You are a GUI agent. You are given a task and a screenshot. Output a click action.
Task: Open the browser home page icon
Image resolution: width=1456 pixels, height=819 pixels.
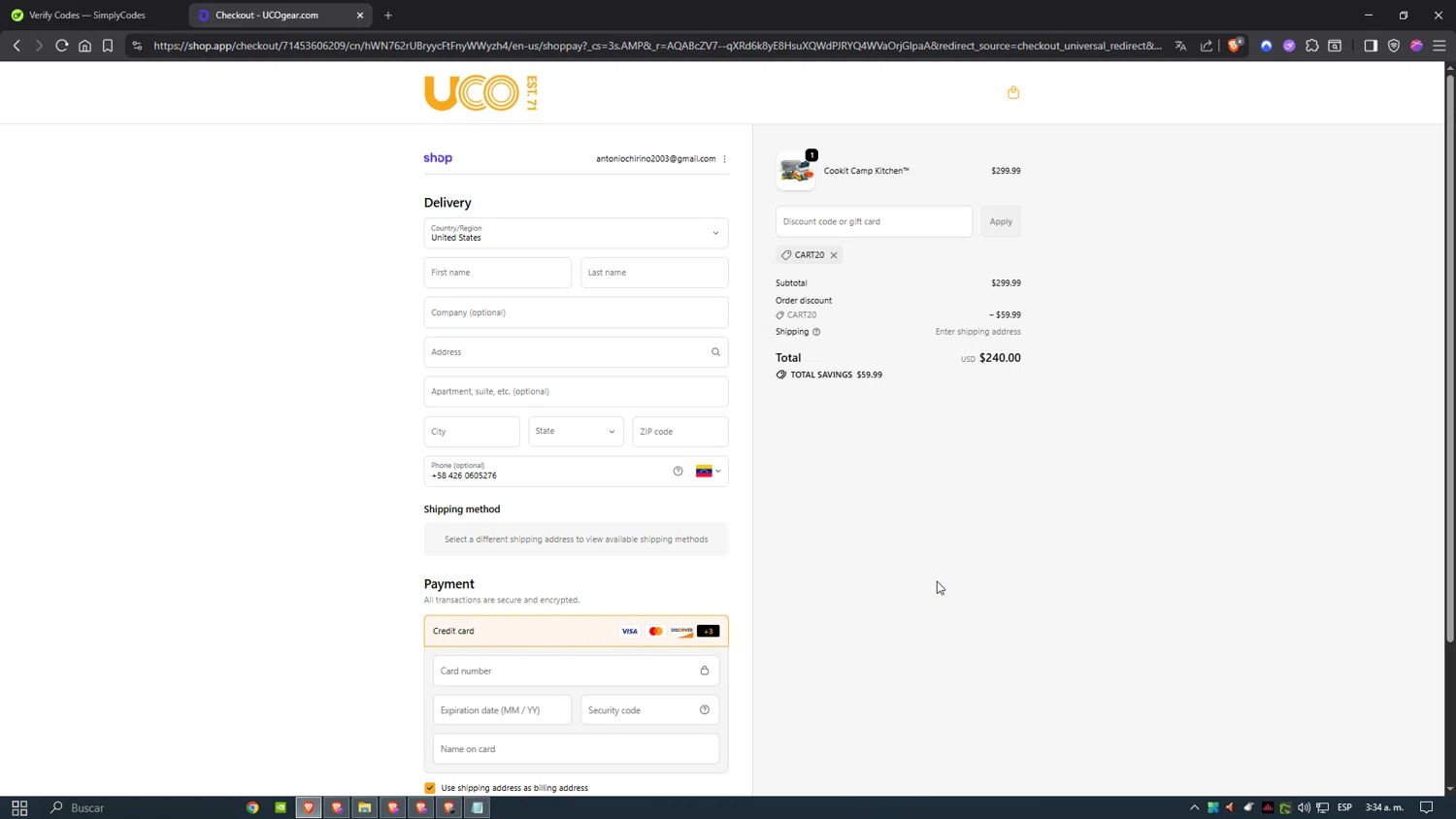point(84,46)
